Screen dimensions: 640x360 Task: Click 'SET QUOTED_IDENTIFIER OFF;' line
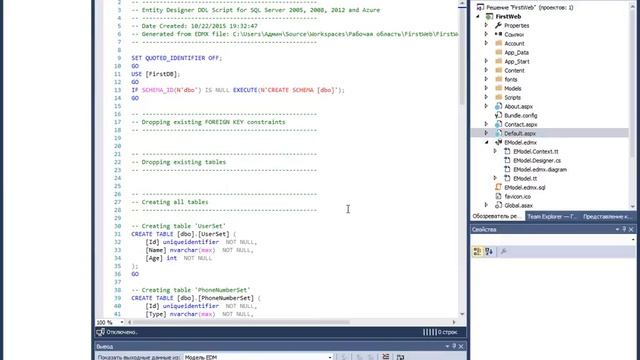tap(176, 58)
